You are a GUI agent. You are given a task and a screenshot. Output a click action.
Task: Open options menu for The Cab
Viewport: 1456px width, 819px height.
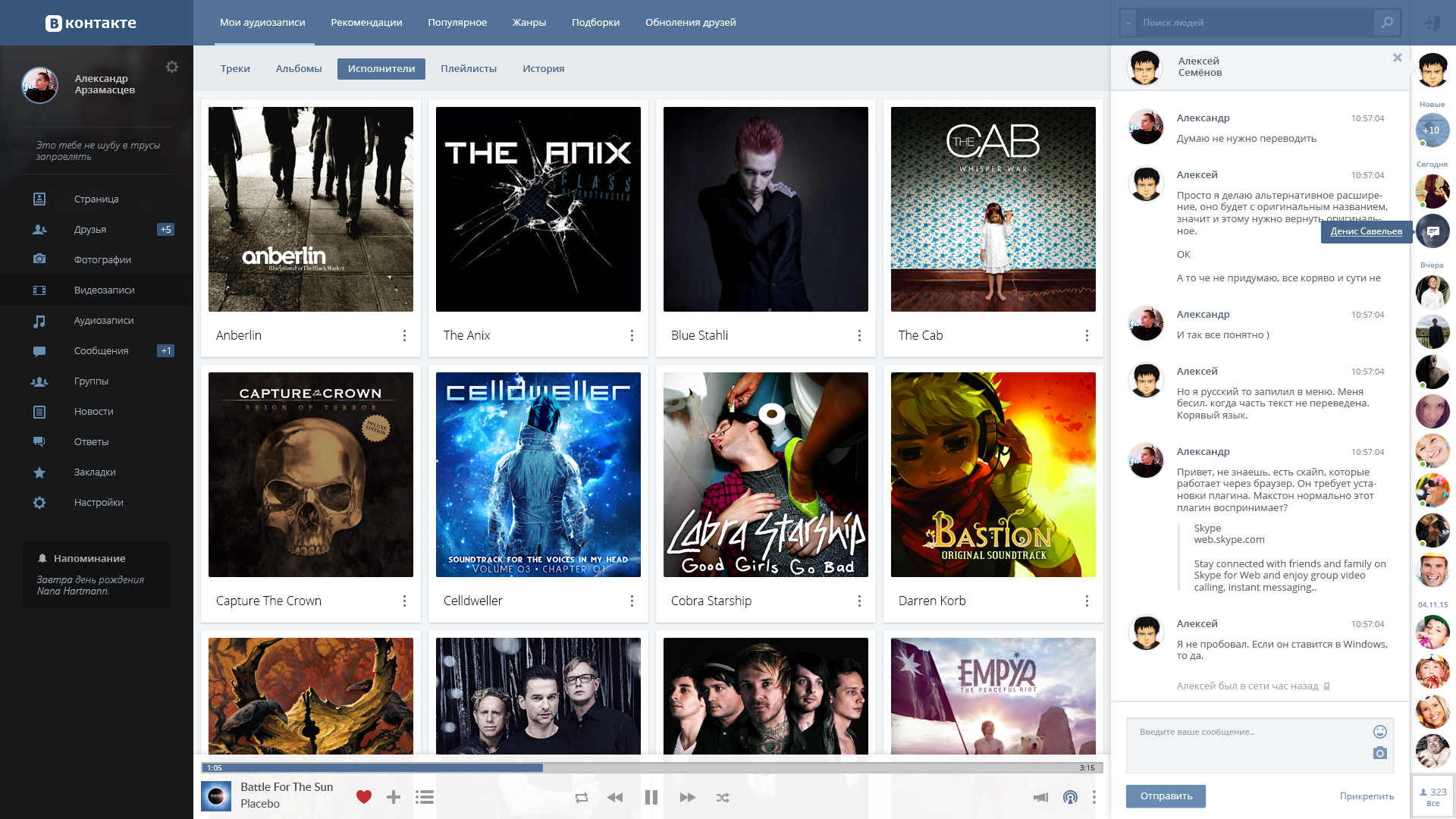click(x=1087, y=335)
